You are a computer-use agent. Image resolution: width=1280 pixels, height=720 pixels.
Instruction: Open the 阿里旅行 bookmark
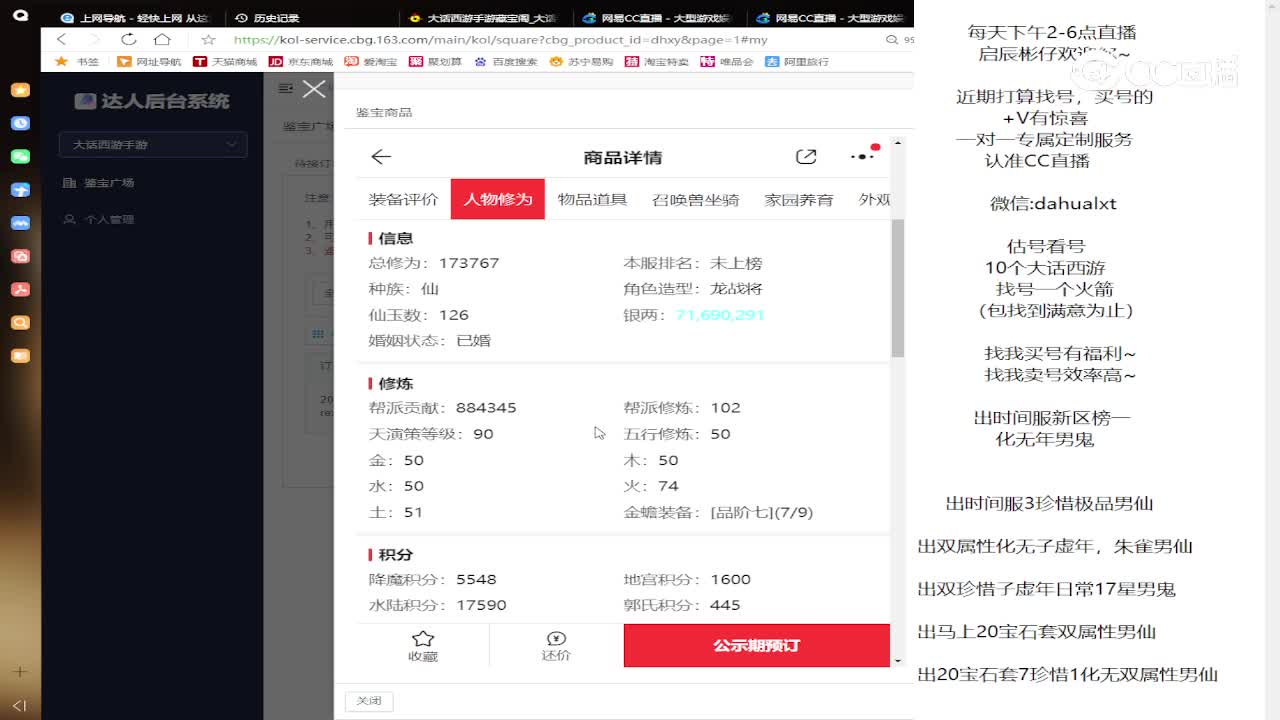coord(798,62)
